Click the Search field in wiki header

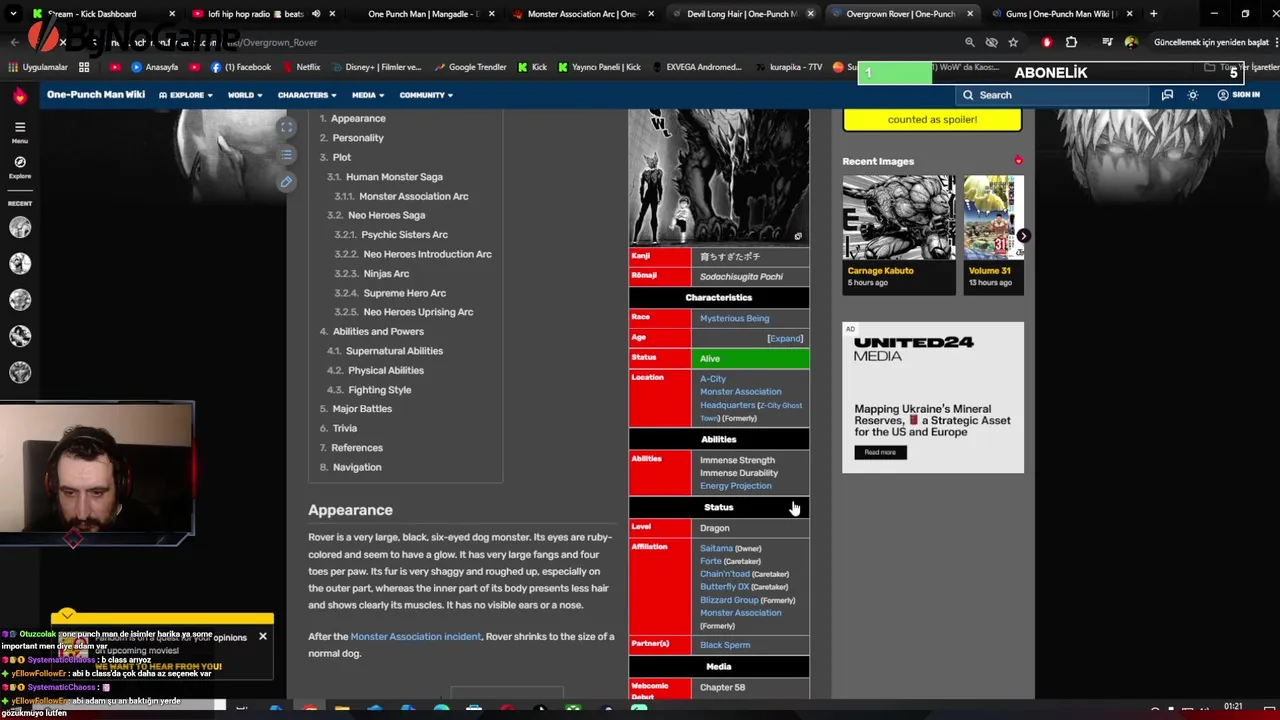point(1052,95)
